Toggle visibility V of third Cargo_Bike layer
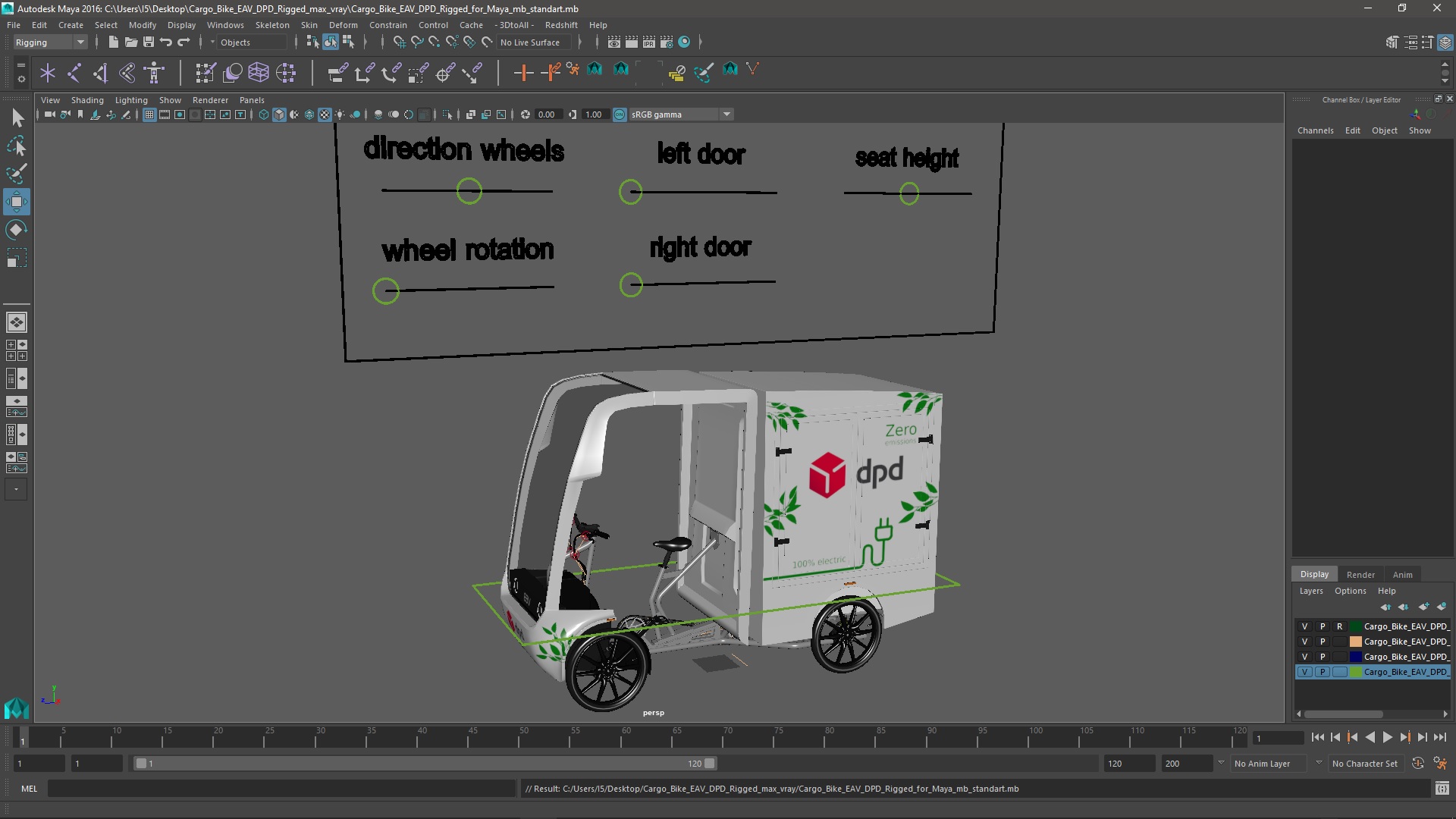1456x819 pixels. [1304, 657]
